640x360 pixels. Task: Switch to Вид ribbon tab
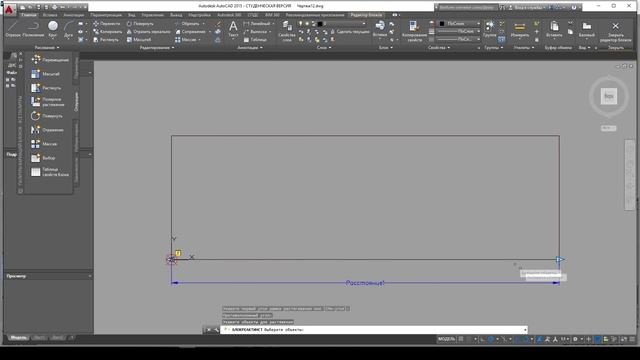click(131, 15)
